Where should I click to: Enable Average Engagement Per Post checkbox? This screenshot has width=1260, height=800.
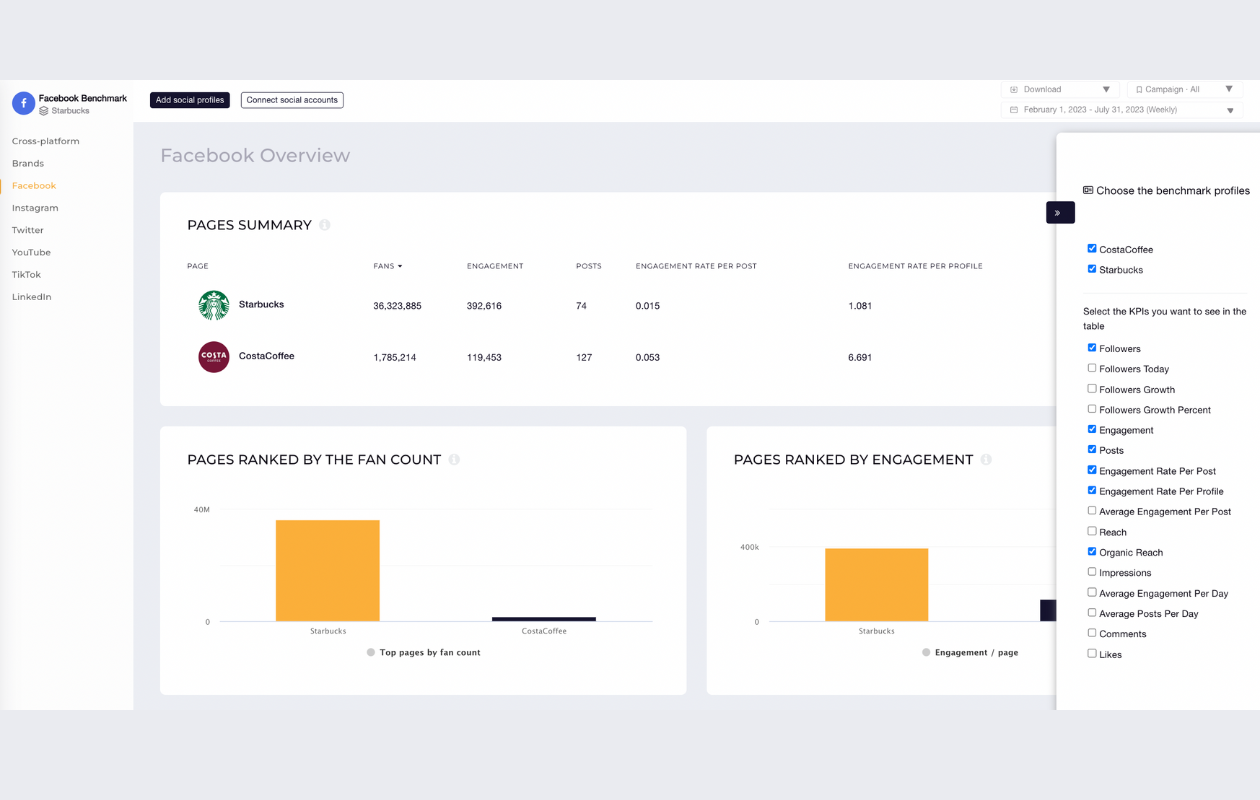1092,511
